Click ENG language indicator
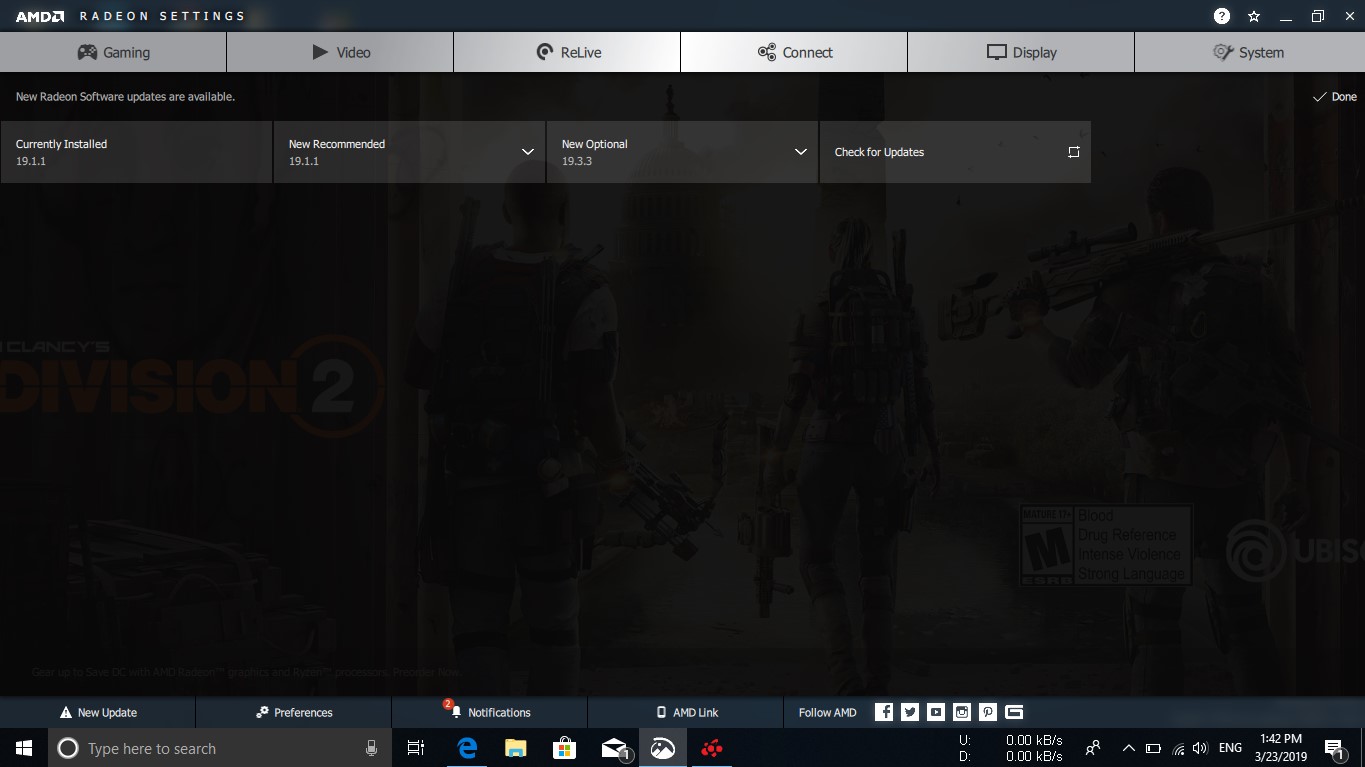This screenshot has height=767, width=1365. pos(1230,748)
